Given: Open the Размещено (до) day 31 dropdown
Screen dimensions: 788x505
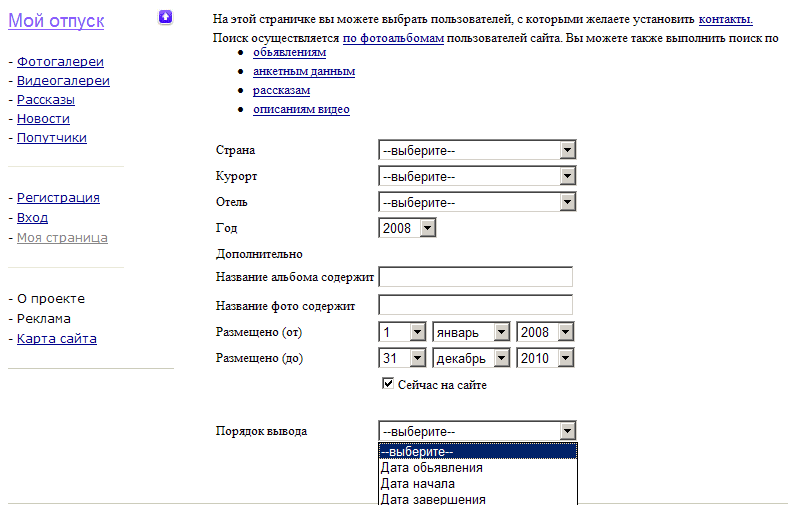Looking at the screenshot, I should pos(403,358).
